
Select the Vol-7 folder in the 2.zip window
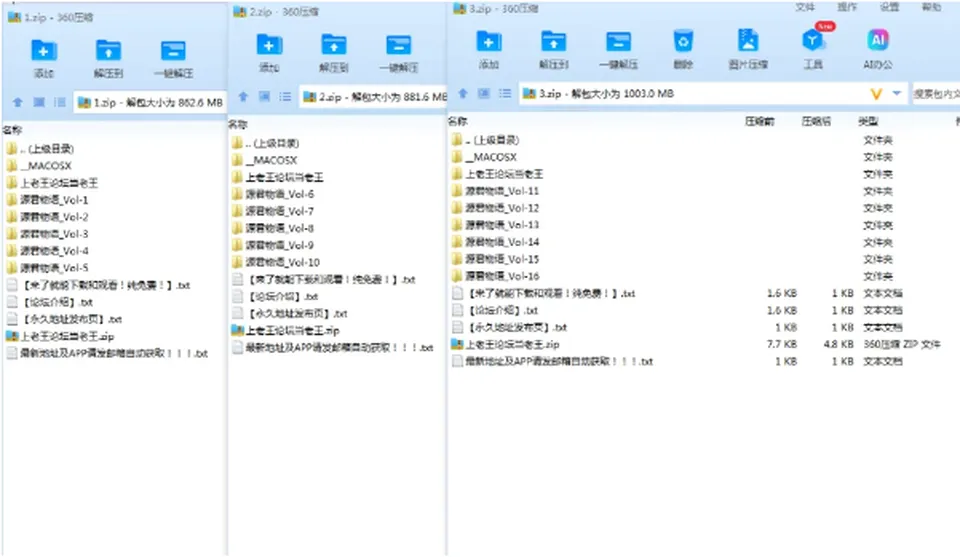pyautogui.click(x=273, y=212)
